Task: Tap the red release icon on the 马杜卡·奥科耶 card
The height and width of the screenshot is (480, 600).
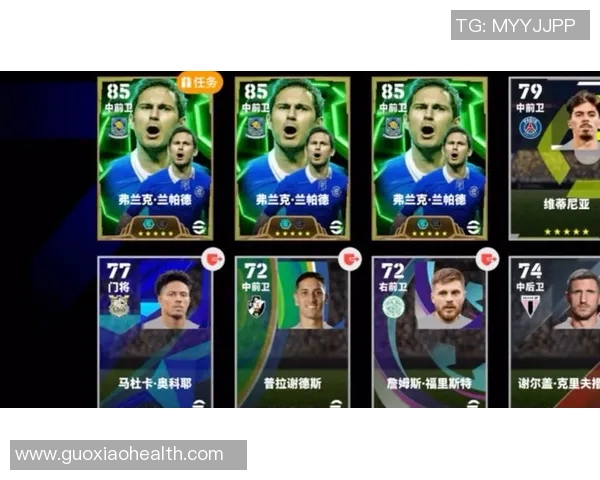Action: click(x=213, y=259)
